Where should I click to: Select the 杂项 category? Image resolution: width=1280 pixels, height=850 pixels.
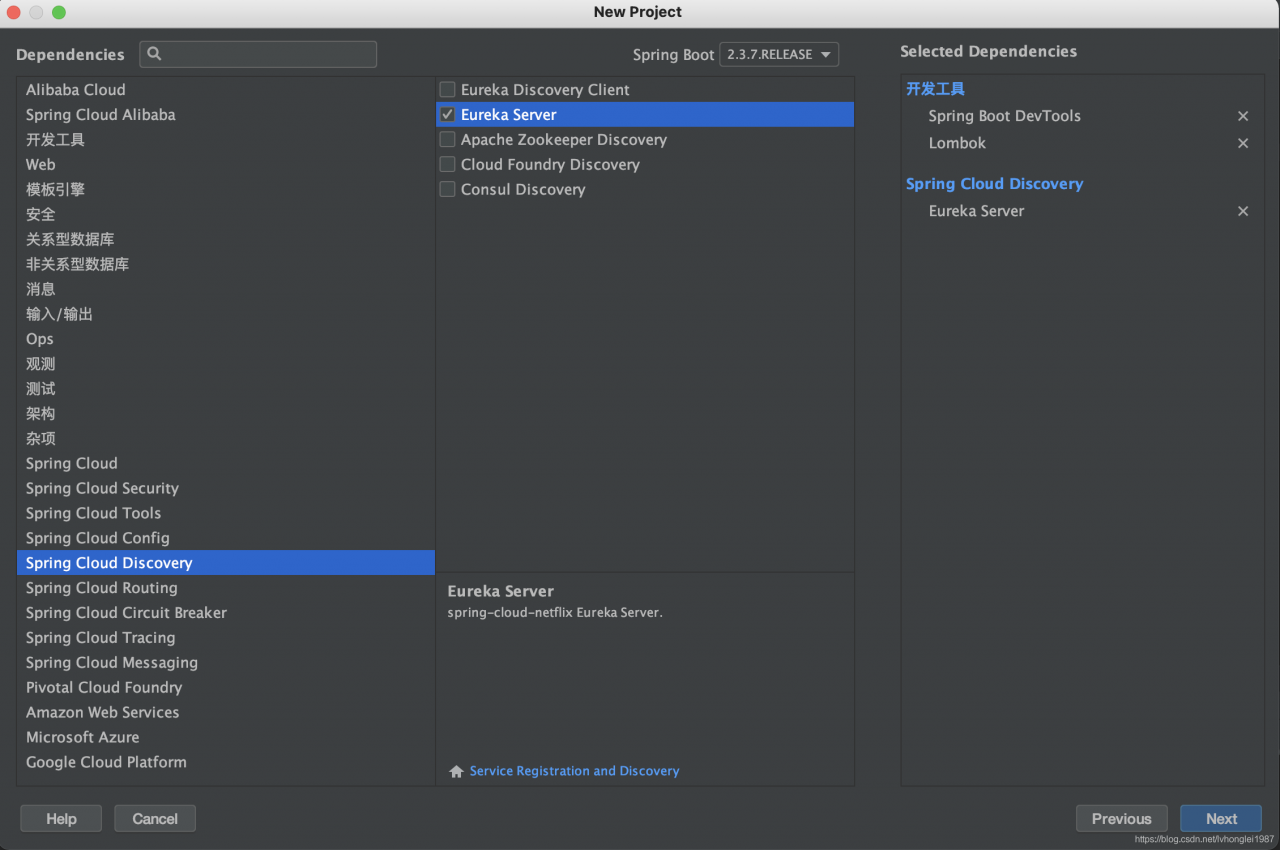click(x=226, y=439)
